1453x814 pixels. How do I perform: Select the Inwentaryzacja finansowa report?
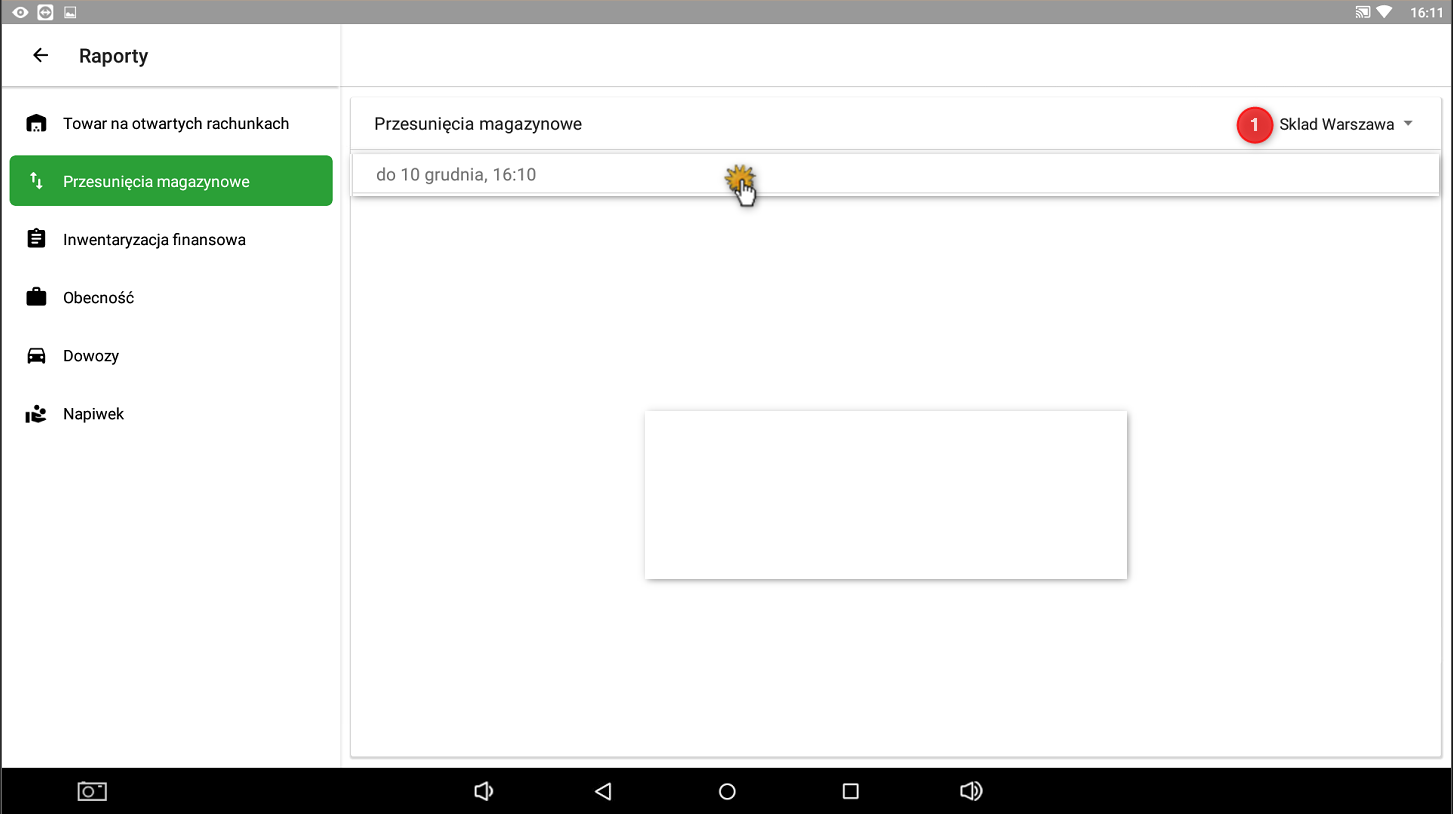click(154, 240)
